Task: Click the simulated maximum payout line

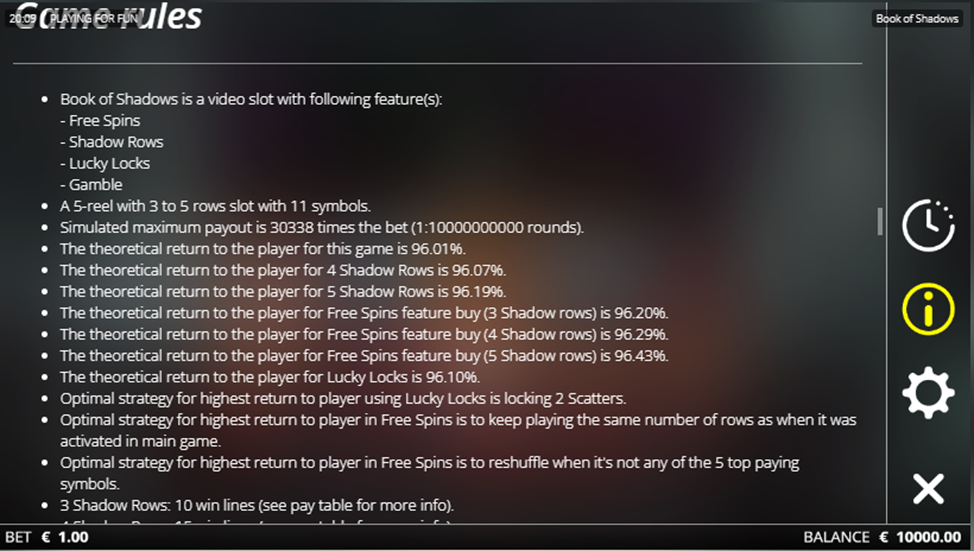Action: 322,227
